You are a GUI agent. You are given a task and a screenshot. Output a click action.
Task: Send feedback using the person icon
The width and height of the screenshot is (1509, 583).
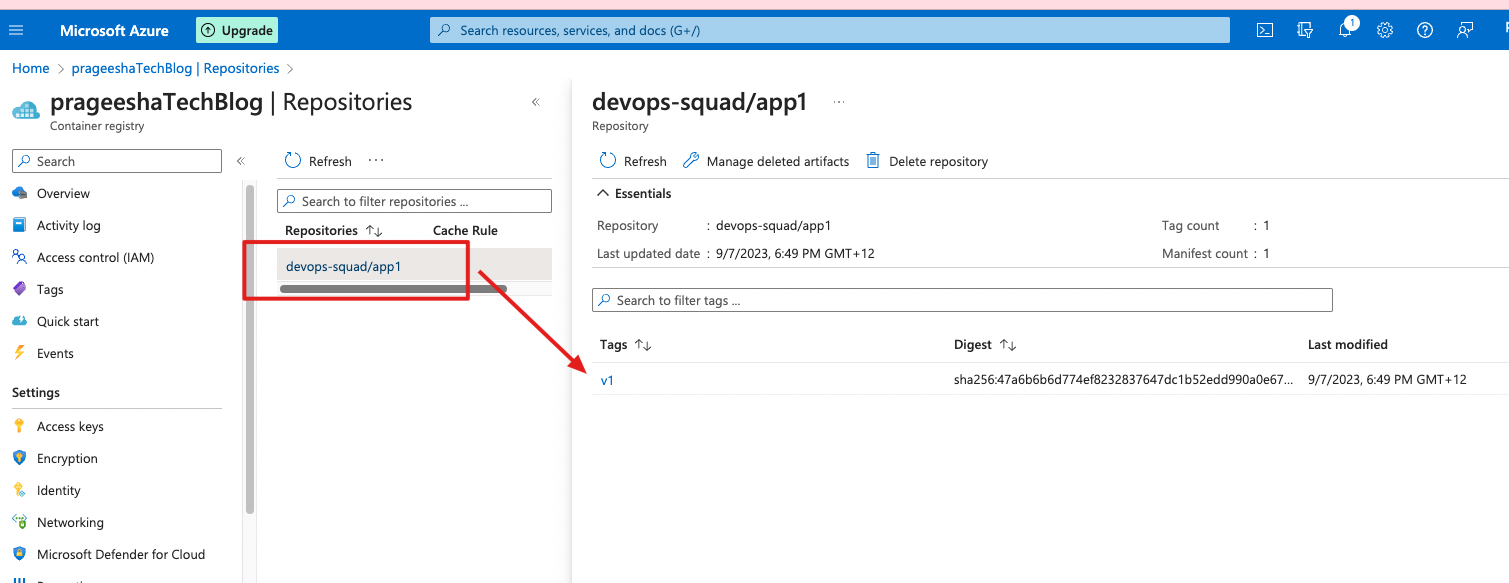point(1464,30)
